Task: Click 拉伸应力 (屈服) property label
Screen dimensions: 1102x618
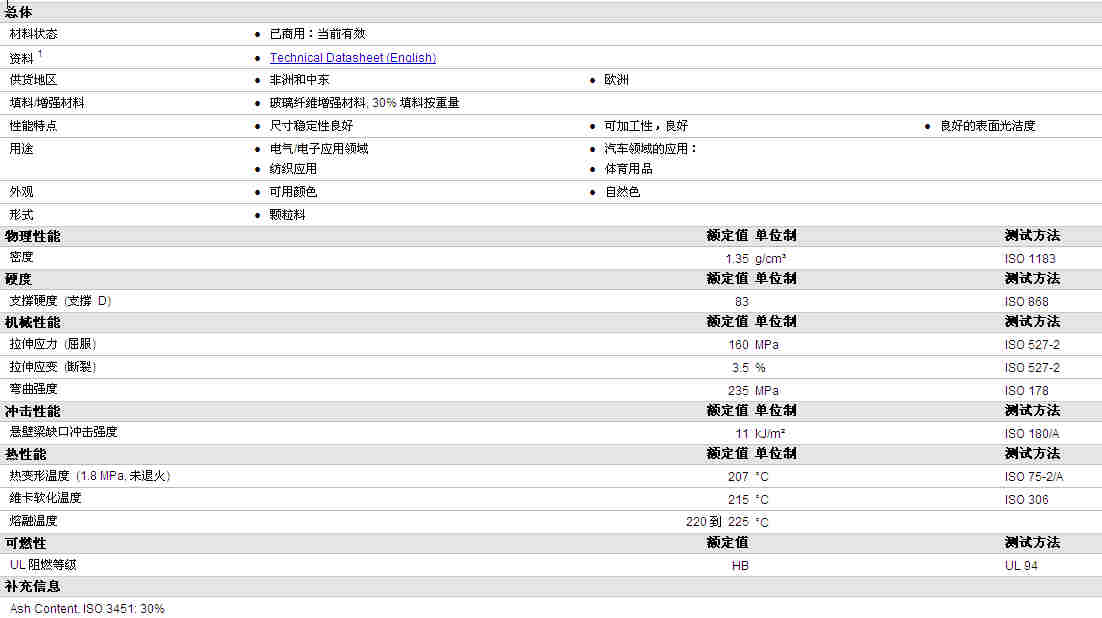Action: [53, 344]
